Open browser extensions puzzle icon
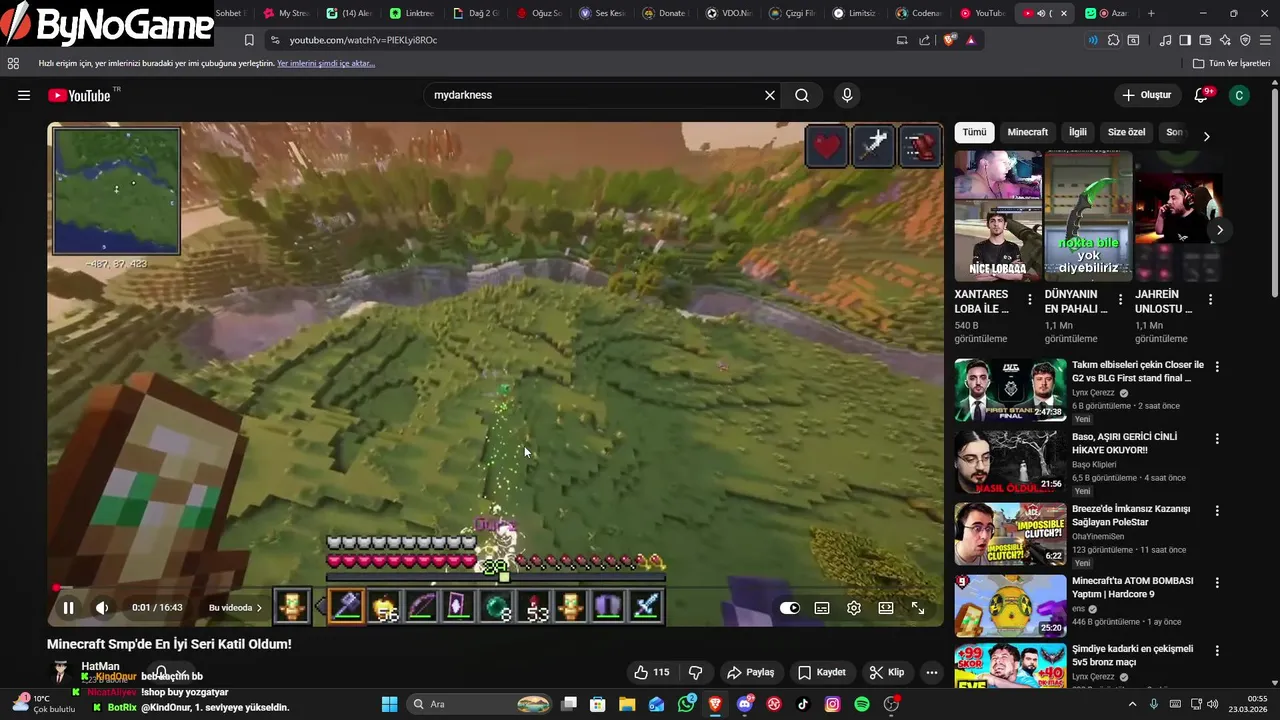This screenshot has height=720, width=1280. (1113, 40)
